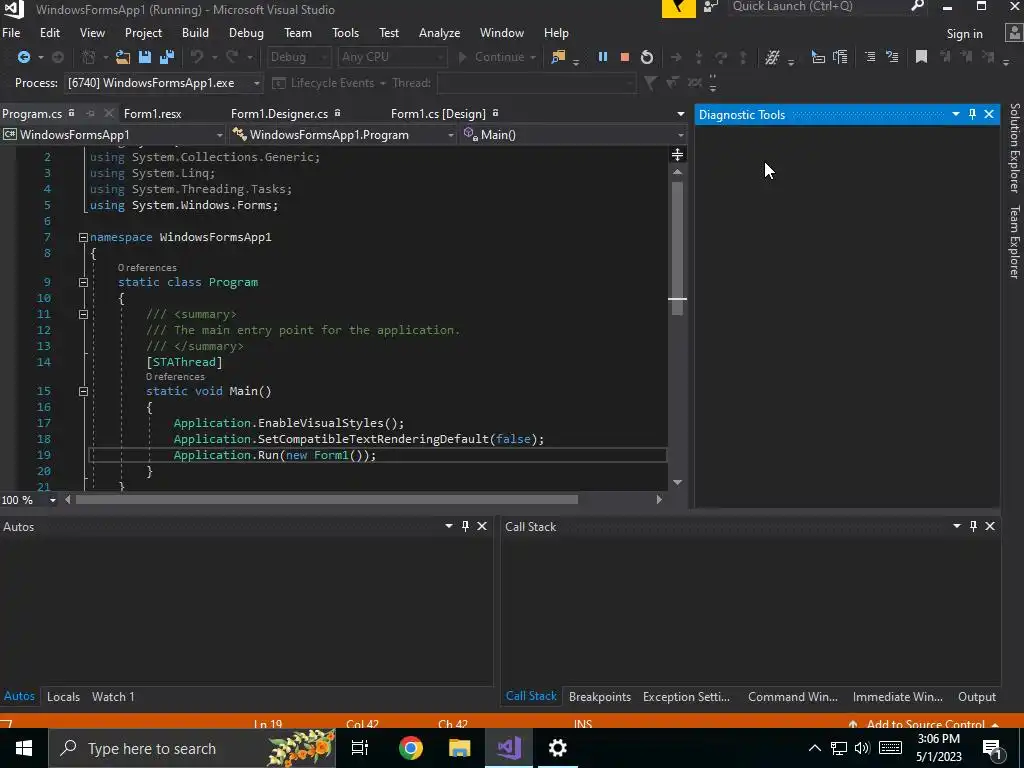Open the Team Explorer side tab

[x=1014, y=242]
